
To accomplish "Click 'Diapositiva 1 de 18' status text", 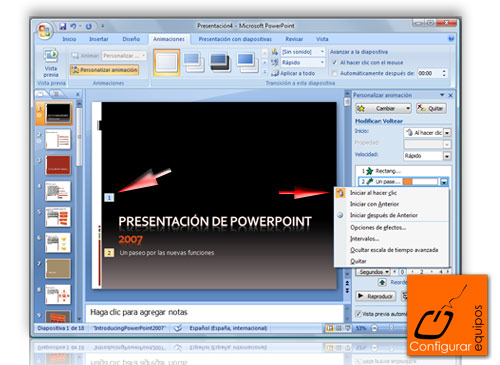I will click(61, 328).
